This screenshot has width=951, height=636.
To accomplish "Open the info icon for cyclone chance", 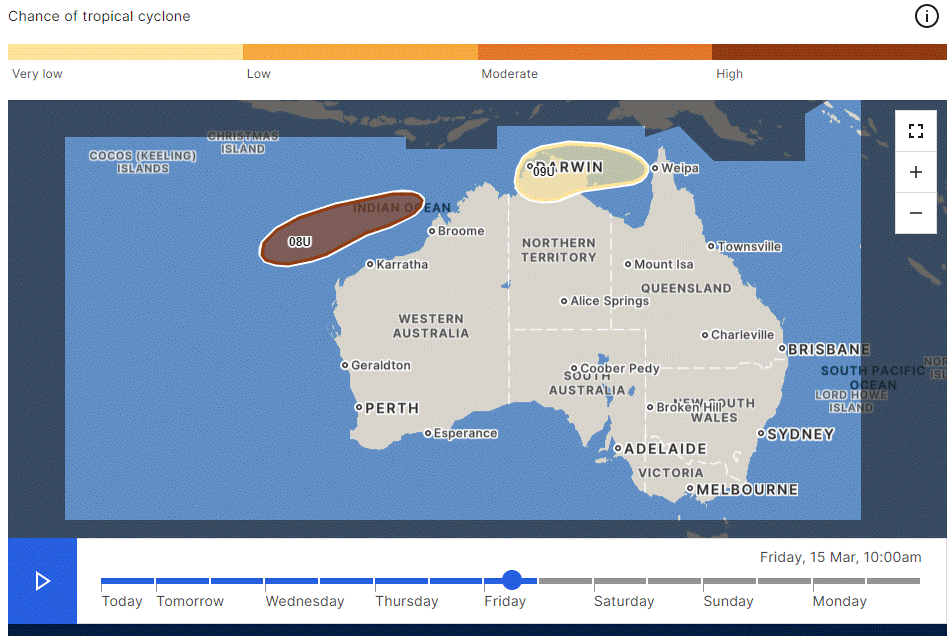I will (x=926, y=16).
